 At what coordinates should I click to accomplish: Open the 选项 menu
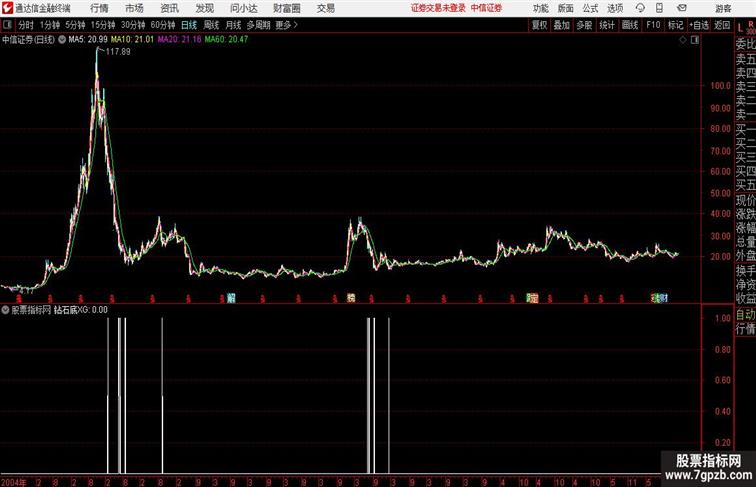tap(615, 8)
